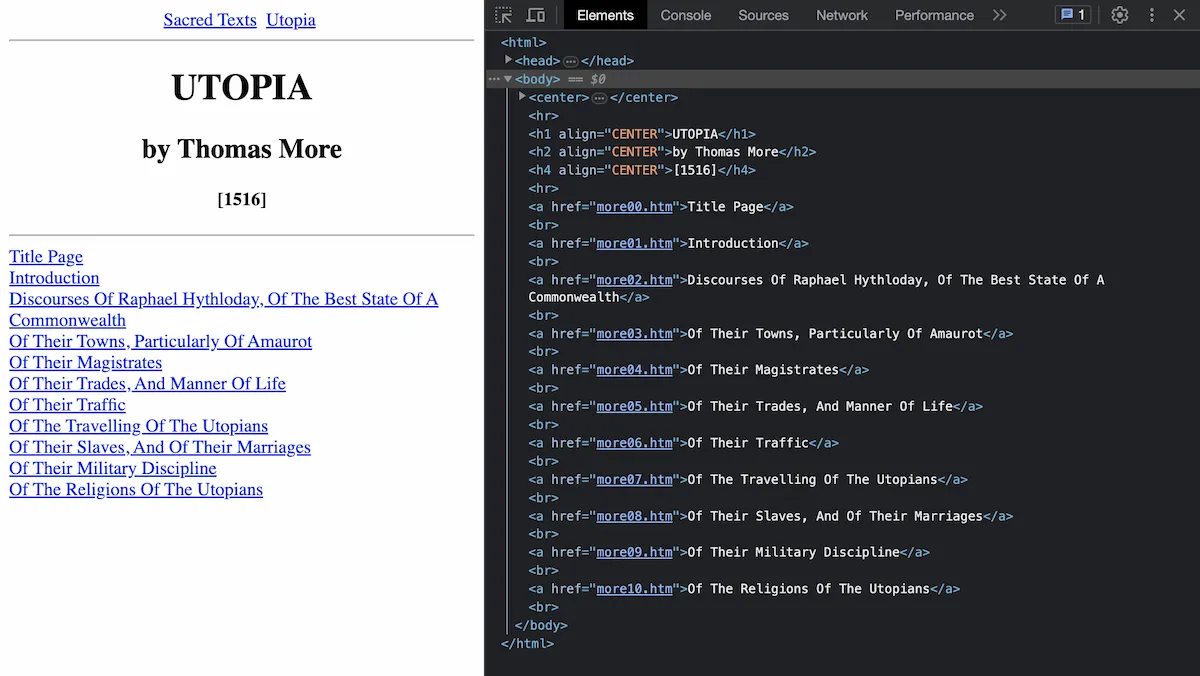The width and height of the screenshot is (1200, 676).
Task: Open Of Their Traffic page link
Action: tap(67, 404)
